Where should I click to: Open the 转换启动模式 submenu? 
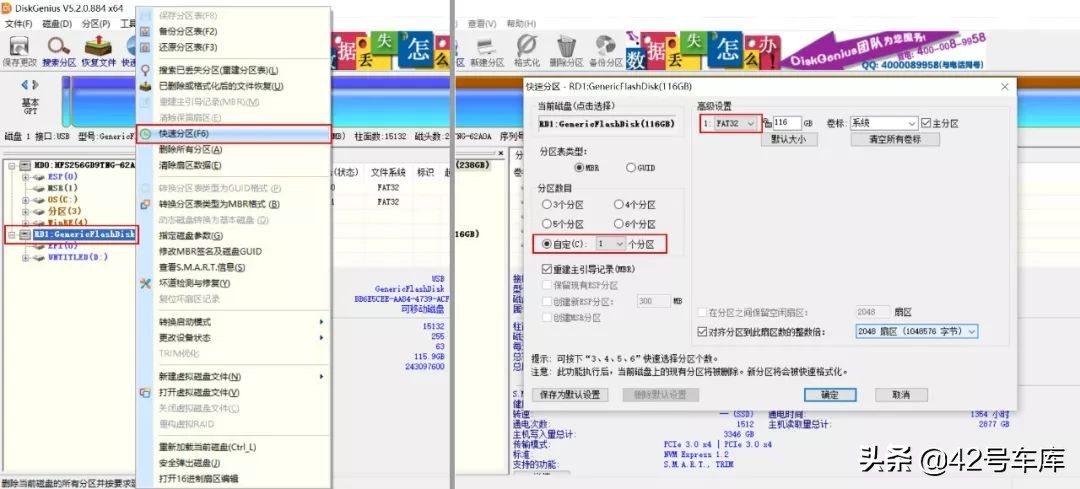234,322
